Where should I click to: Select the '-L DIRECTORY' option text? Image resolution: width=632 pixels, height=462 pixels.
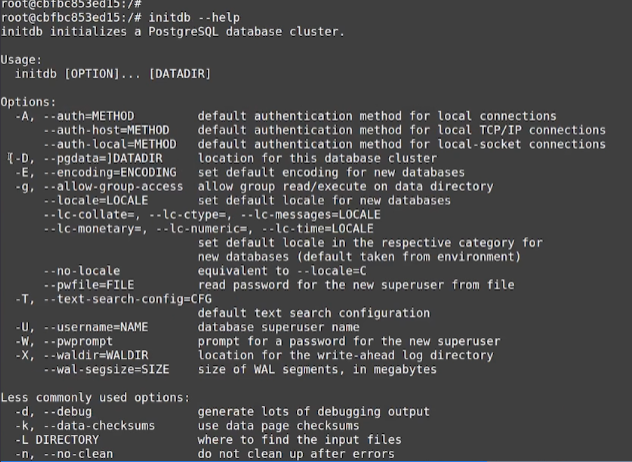tap(57, 440)
